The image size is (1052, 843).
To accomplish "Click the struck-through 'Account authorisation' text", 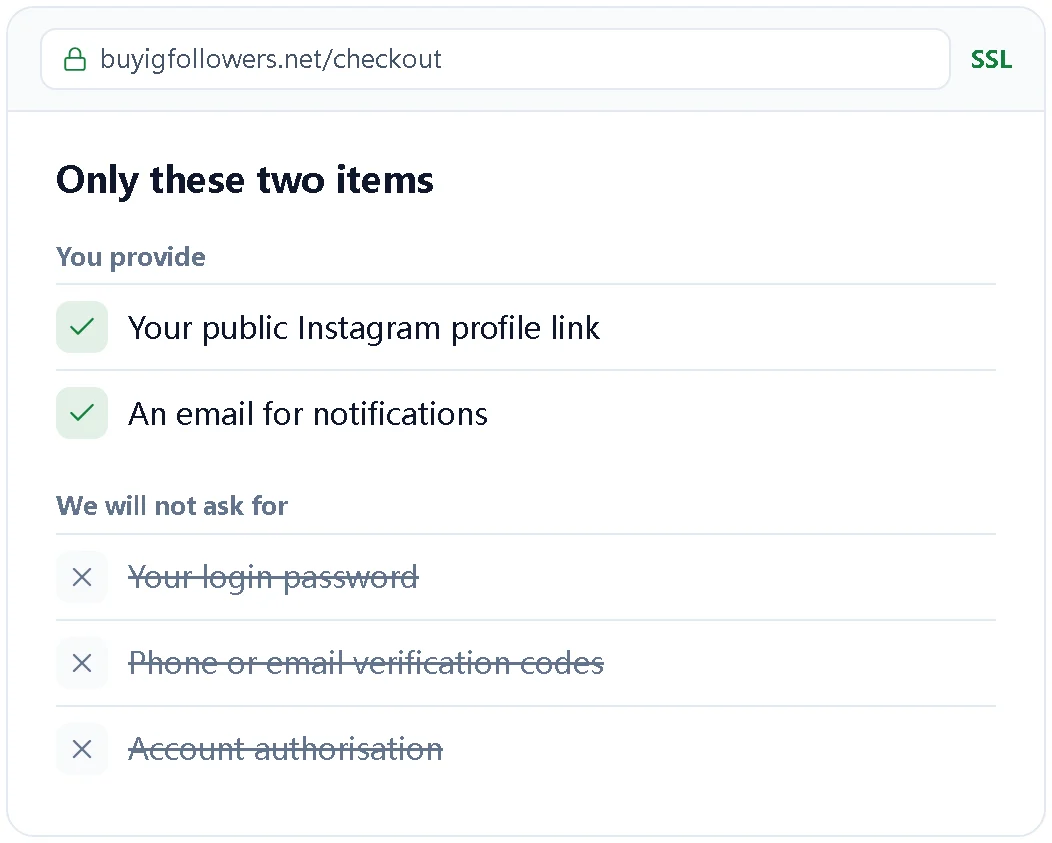I will click(x=285, y=749).
